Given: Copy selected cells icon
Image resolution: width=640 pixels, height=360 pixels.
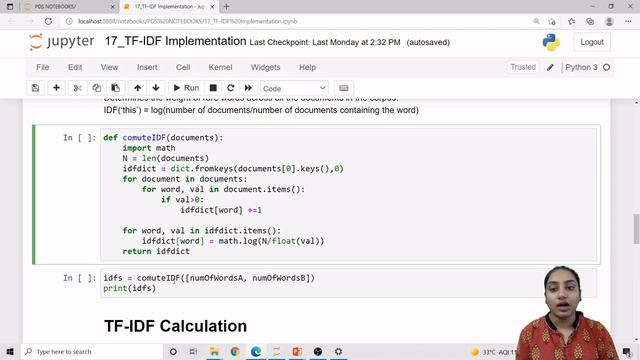Looking at the screenshot, I should pos(96,88).
